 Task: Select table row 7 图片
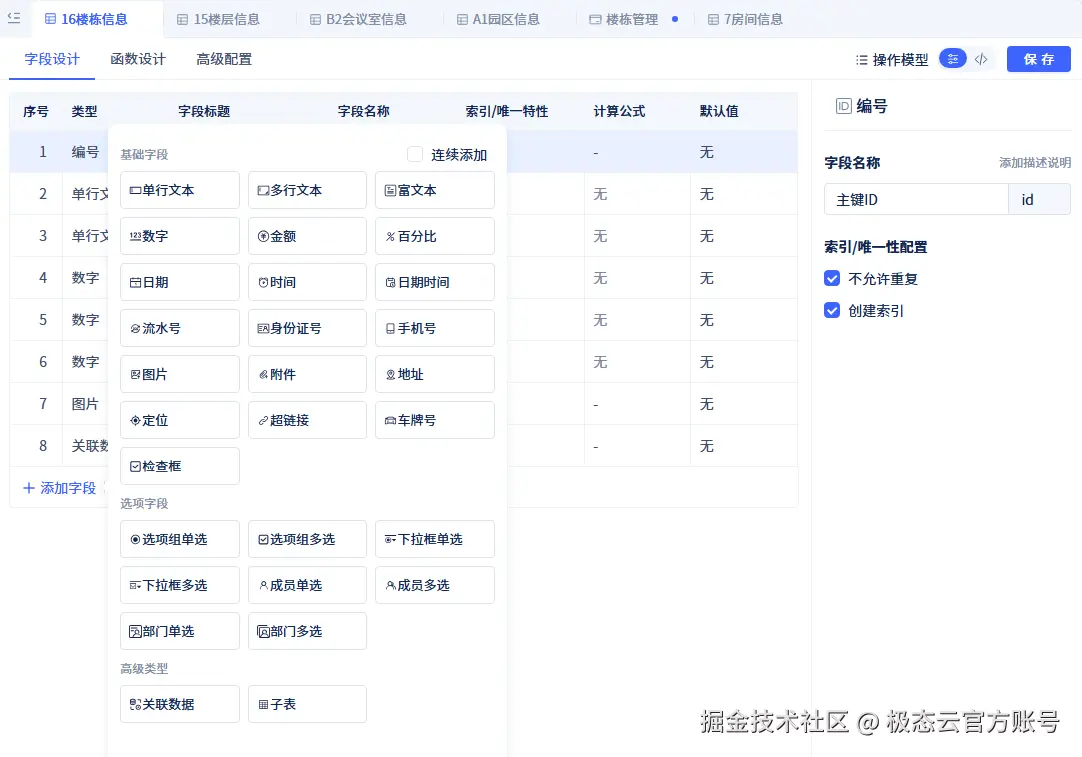(x=403, y=404)
